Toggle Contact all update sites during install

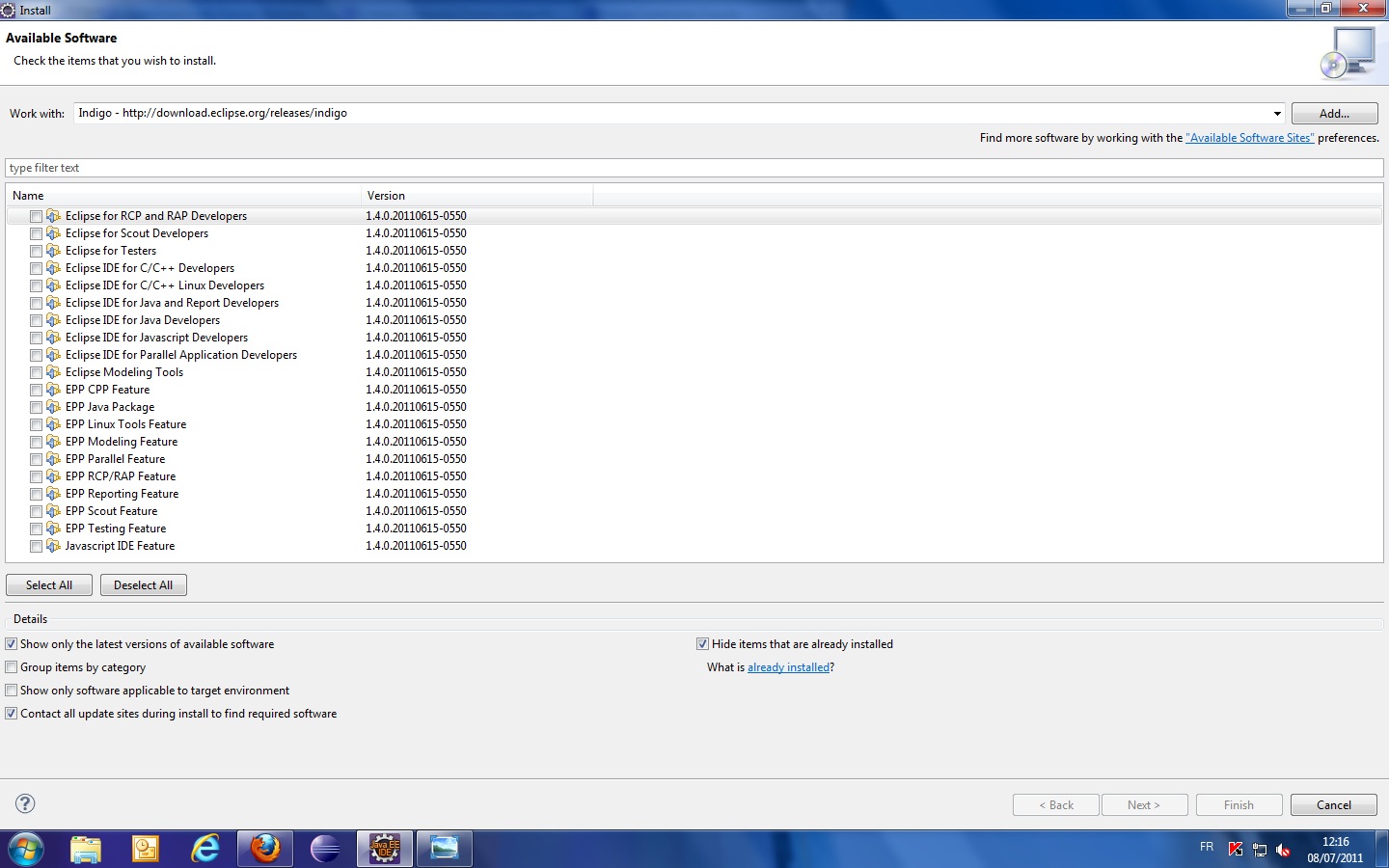click(12, 714)
